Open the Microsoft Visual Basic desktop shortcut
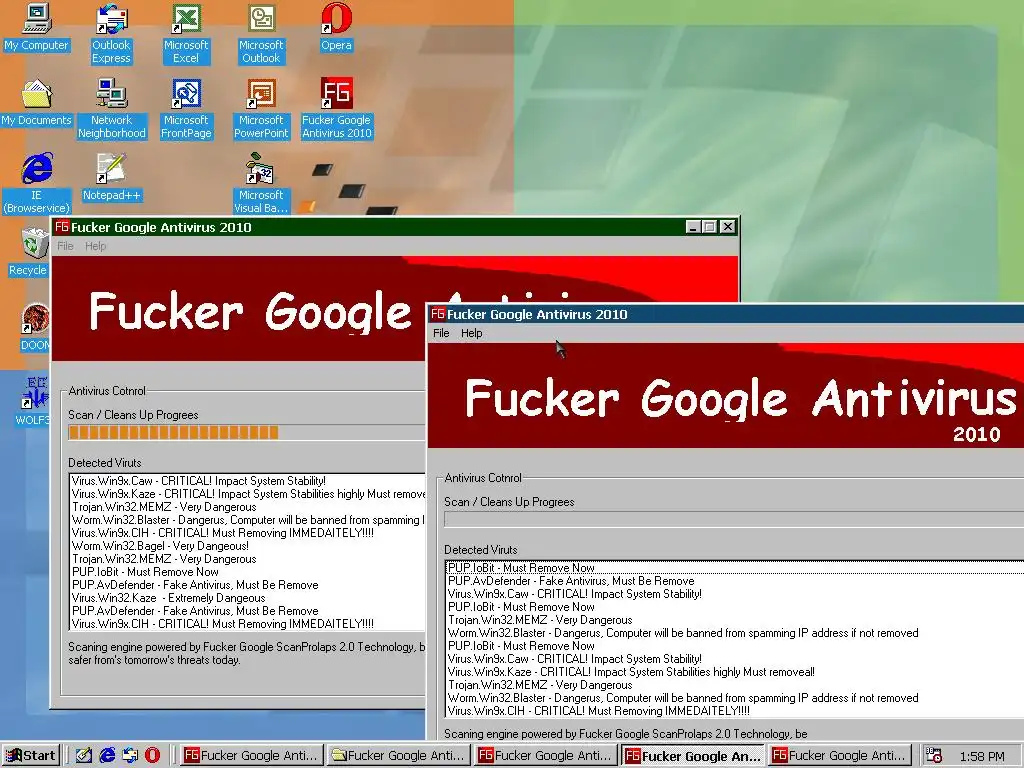 click(261, 184)
